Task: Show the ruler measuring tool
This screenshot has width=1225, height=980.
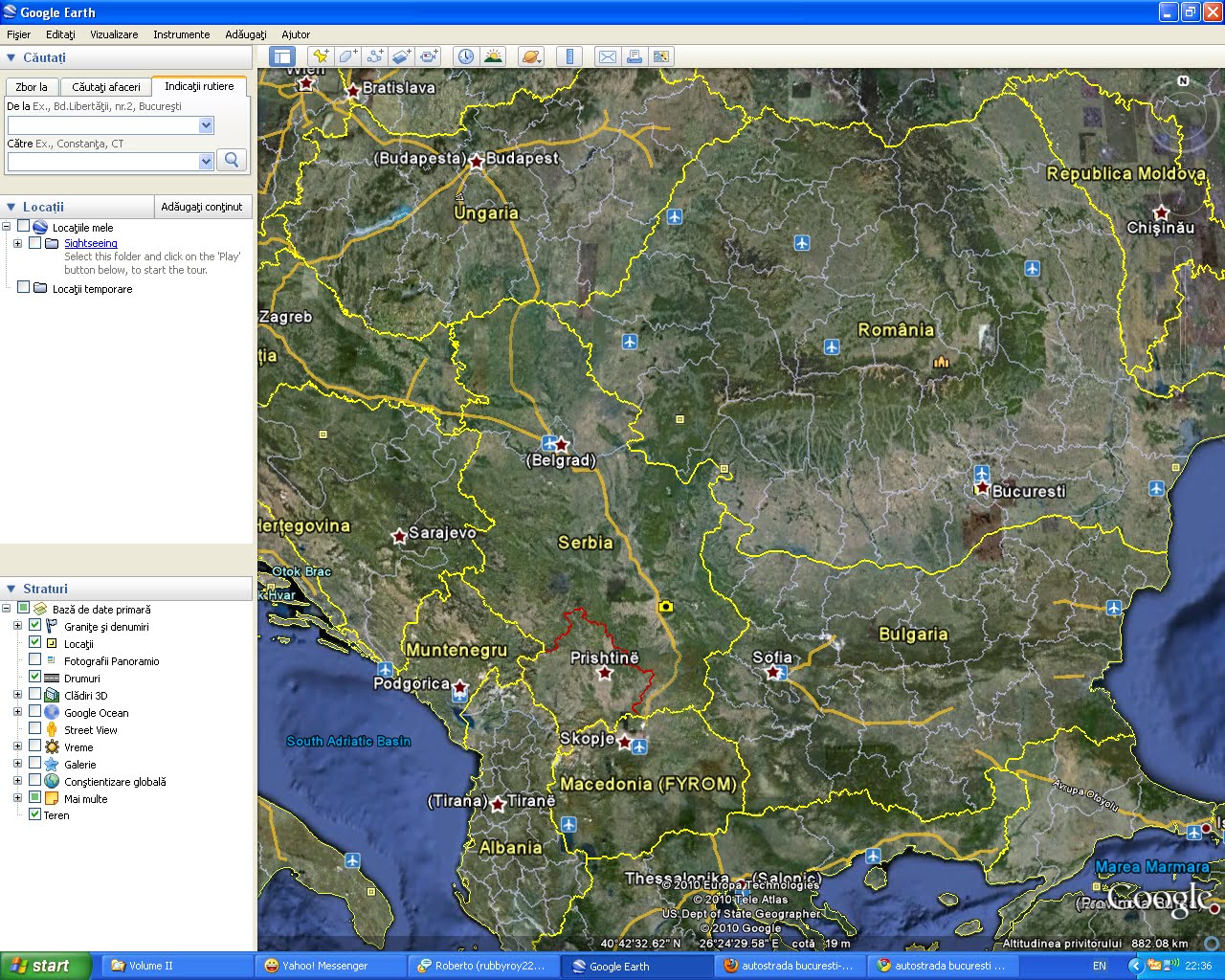Action: coord(568,56)
